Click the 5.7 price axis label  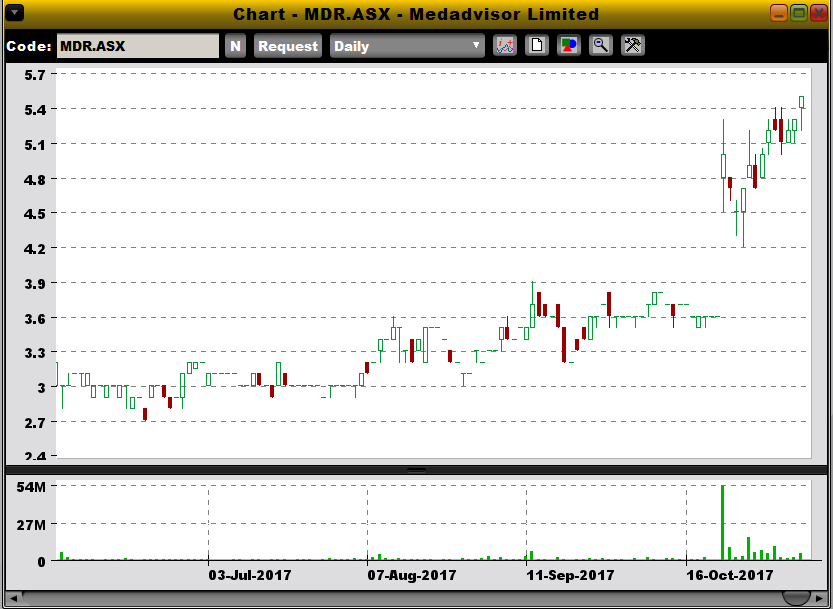point(35,75)
